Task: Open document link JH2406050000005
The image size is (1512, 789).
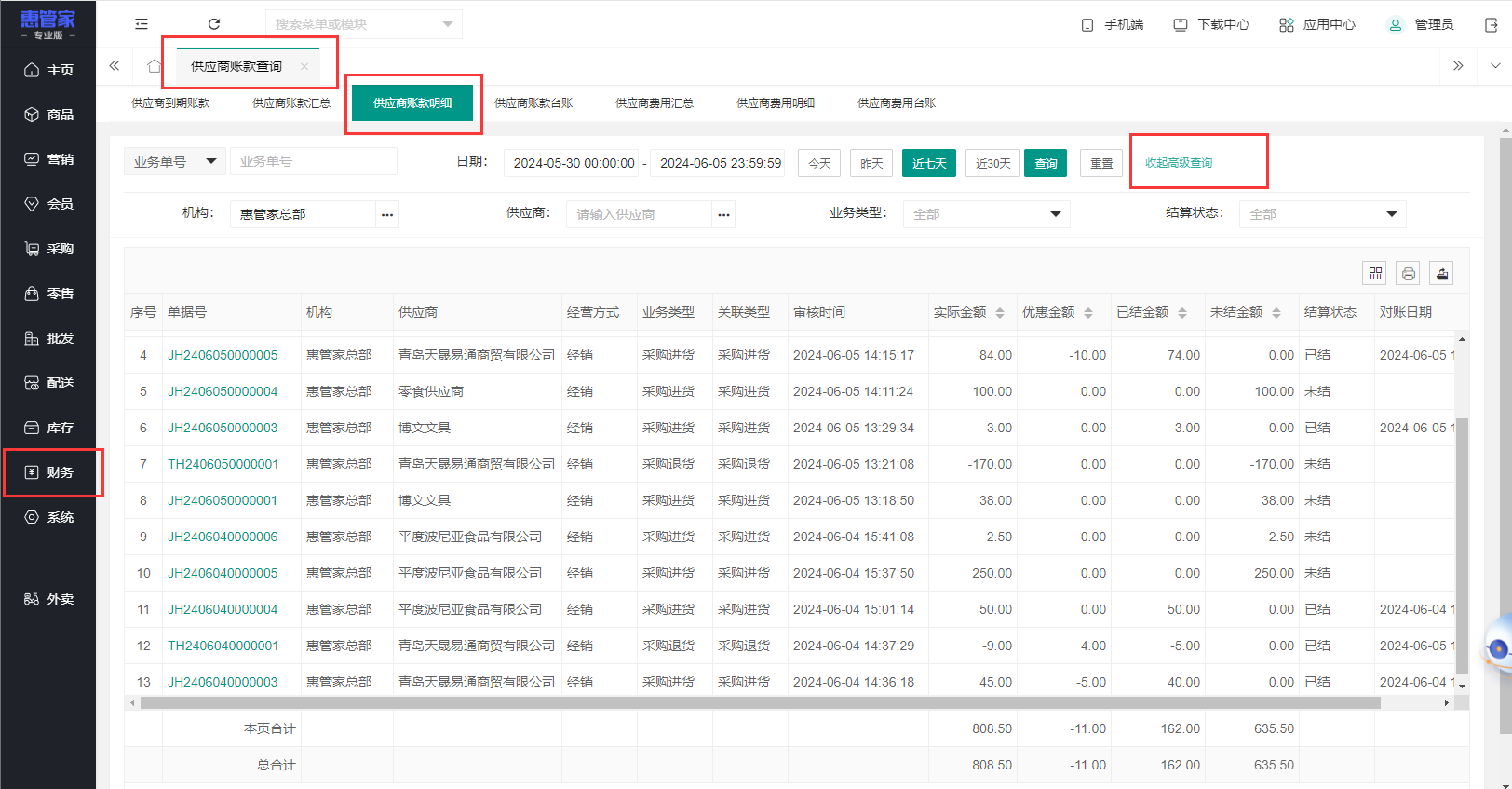Action: 223,355
